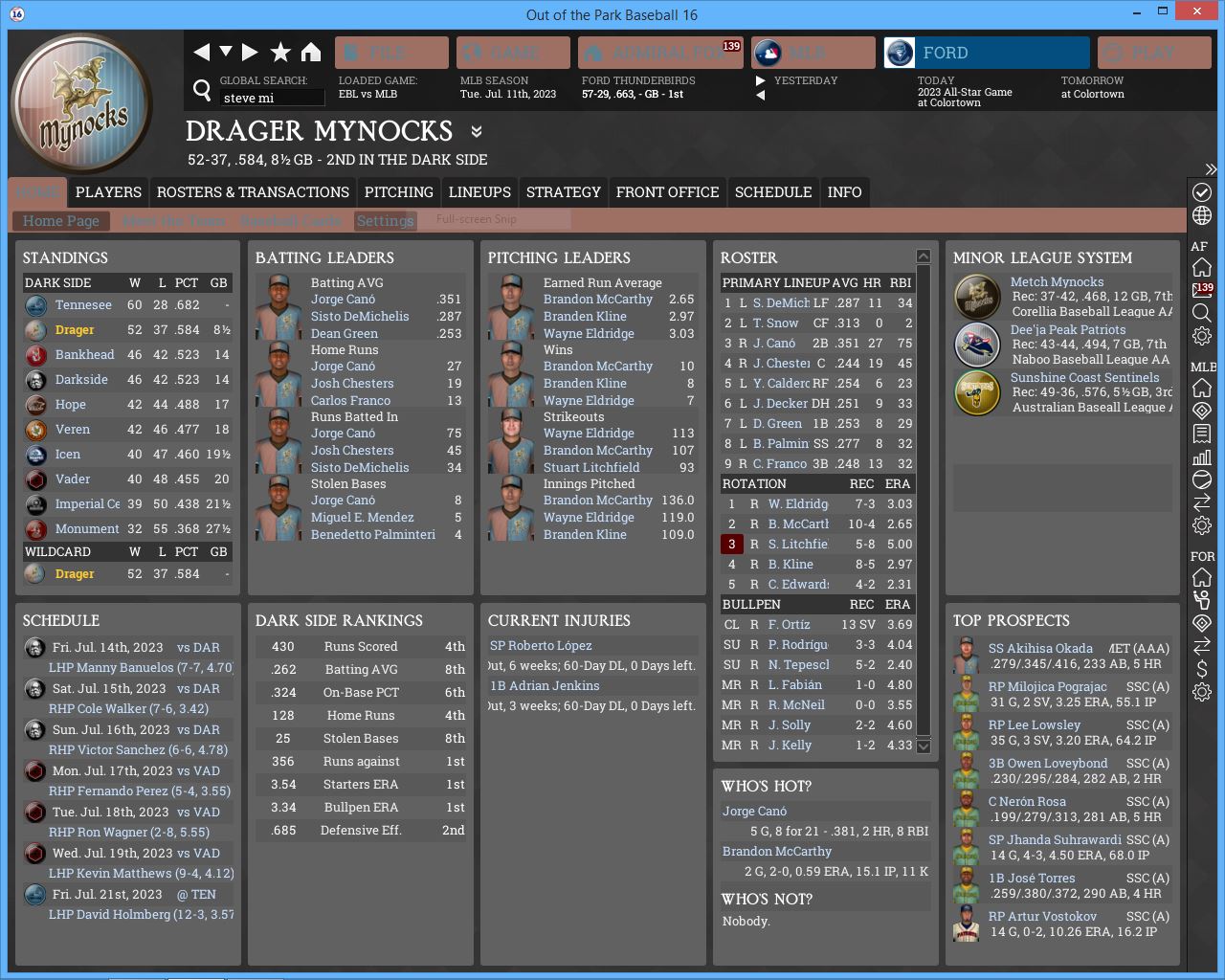This screenshot has width=1225, height=980.
Task: Switch to the Front Office tab
Action: tap(667, 192)
